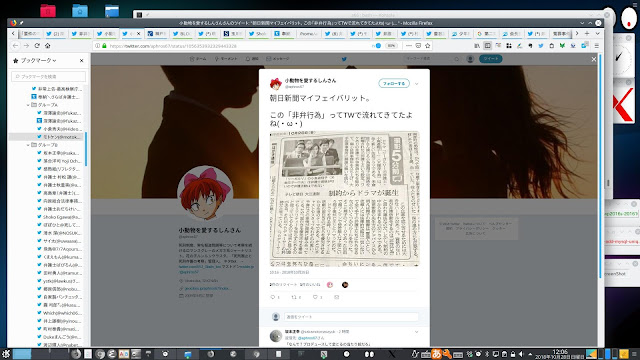Click the reply icon under the tweet

[273, 297]
